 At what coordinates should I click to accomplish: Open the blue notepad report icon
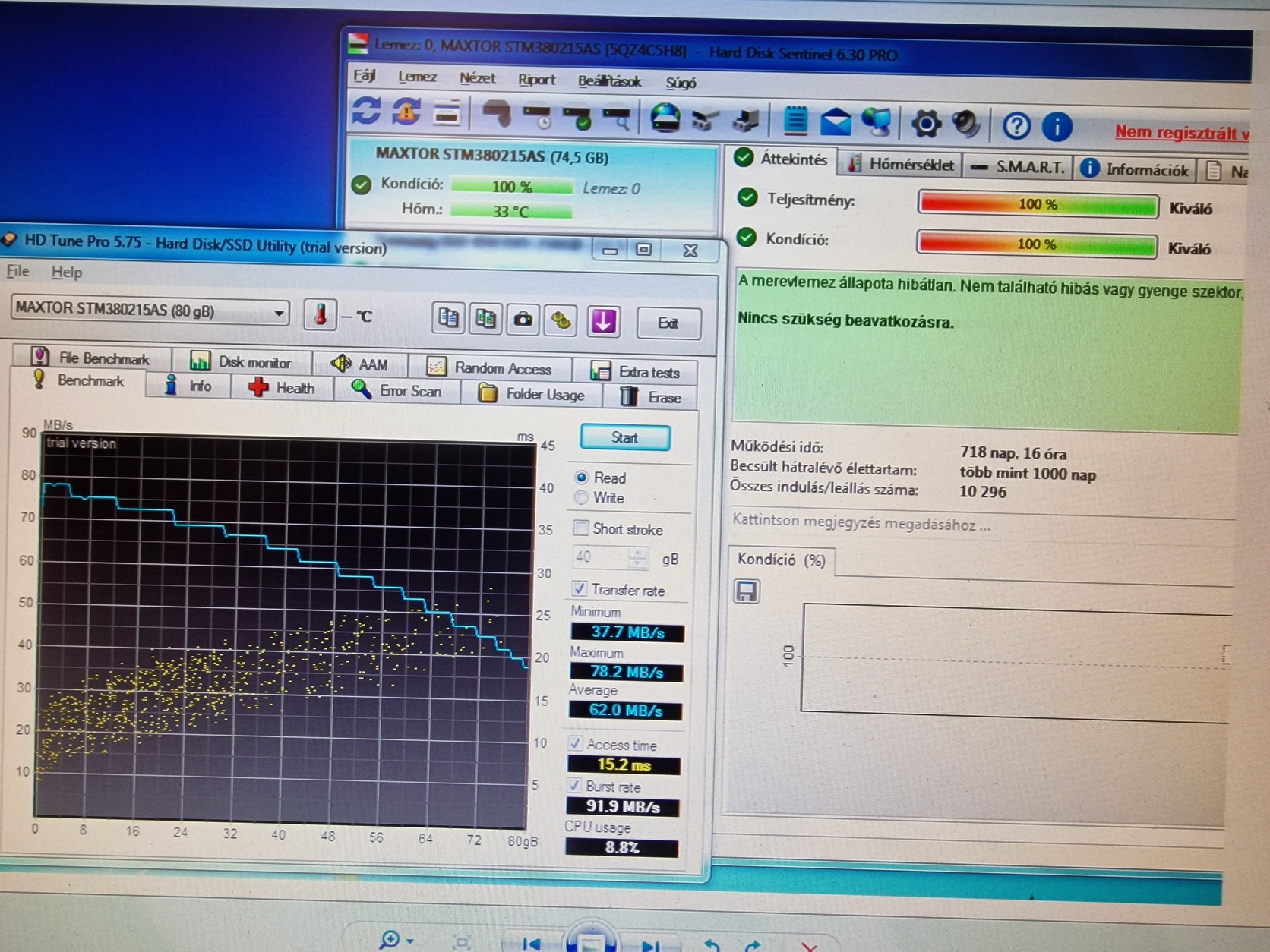(x=795, y=121)
